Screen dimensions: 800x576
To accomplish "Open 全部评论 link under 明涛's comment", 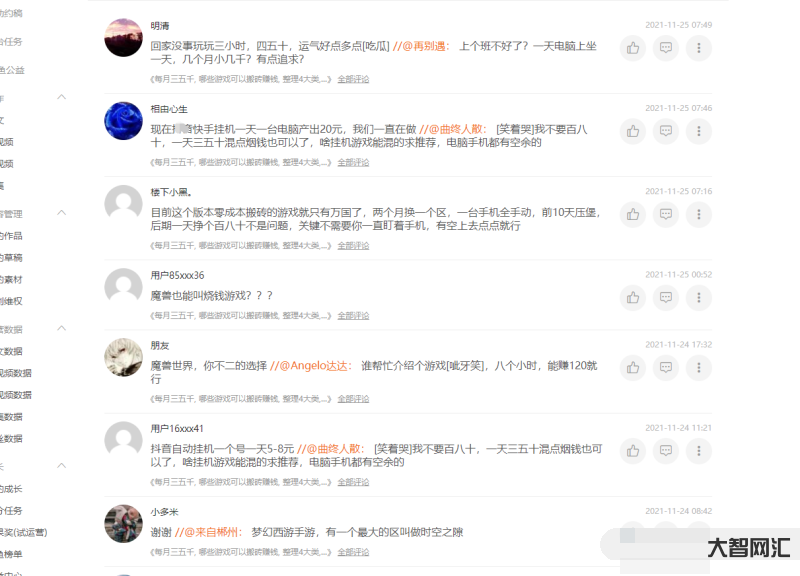I will (353, 79).
